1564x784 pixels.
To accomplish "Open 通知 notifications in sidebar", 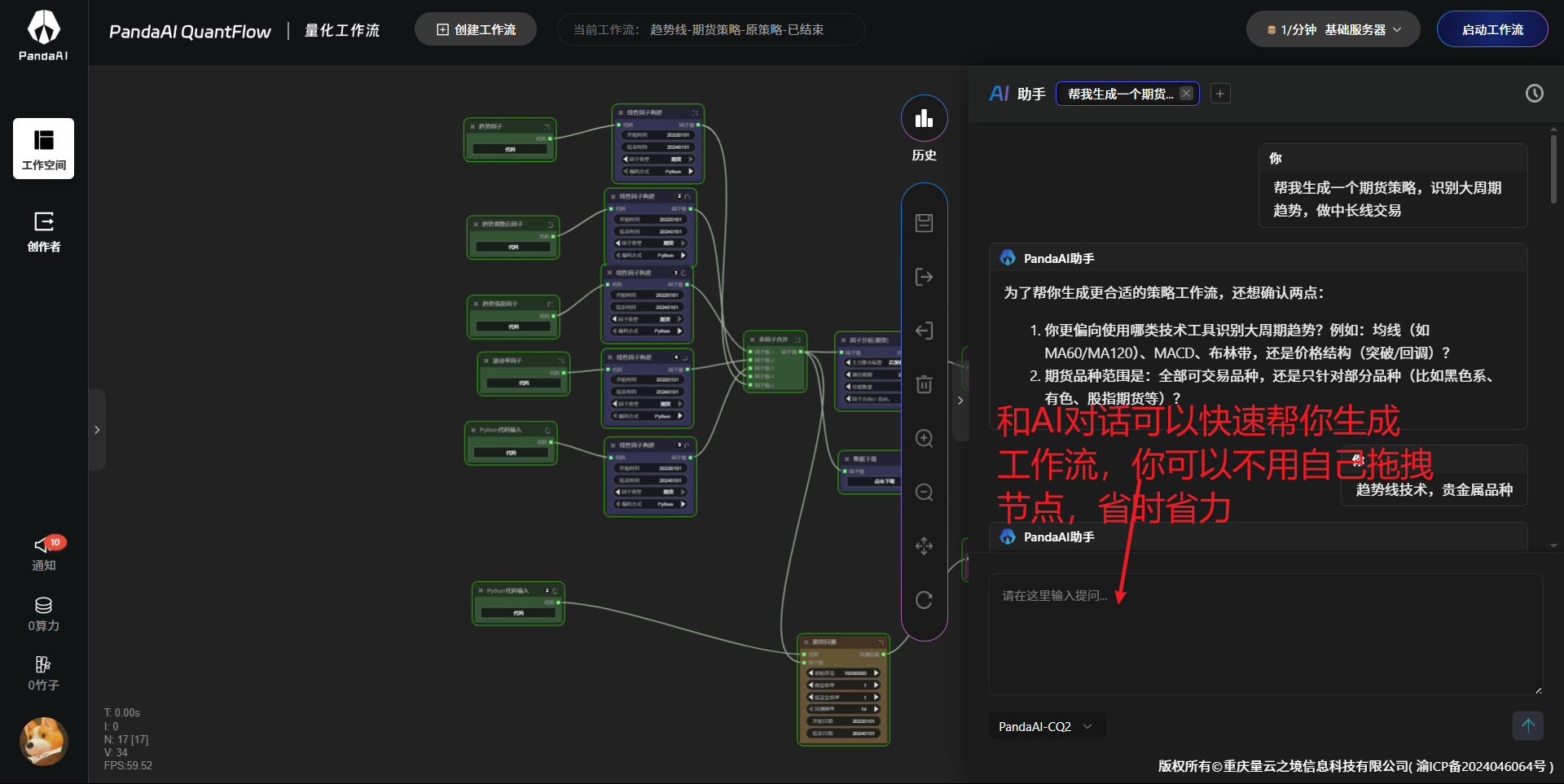I will [44, 554].
